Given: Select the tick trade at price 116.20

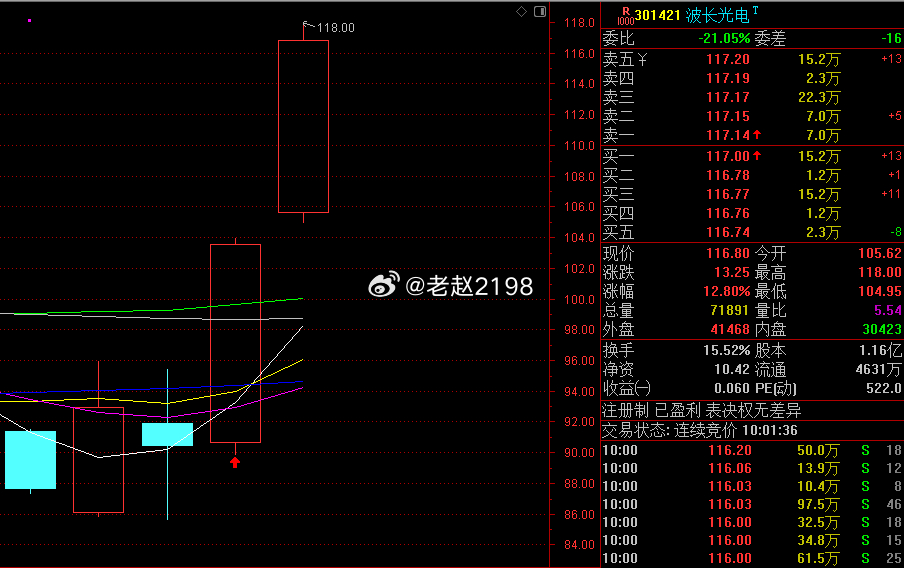Looking at the screenshot, I should [752, 450].
